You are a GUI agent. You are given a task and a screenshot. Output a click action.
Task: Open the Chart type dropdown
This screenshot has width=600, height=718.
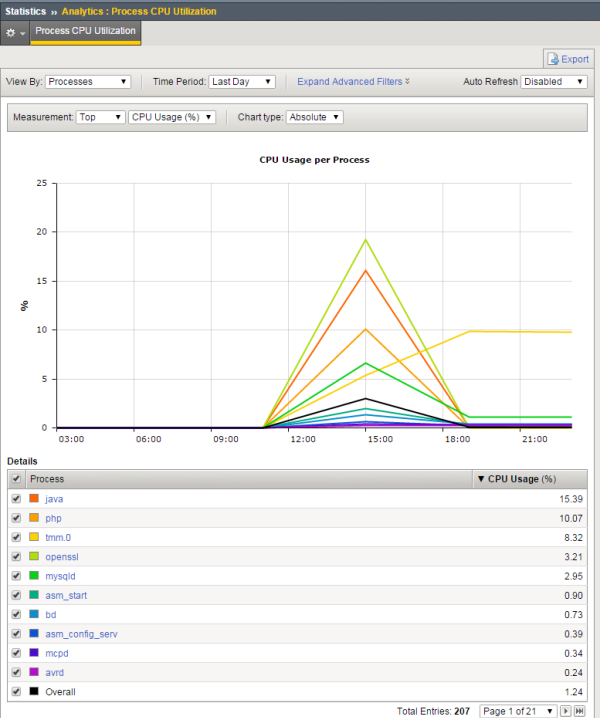point(314,117)
